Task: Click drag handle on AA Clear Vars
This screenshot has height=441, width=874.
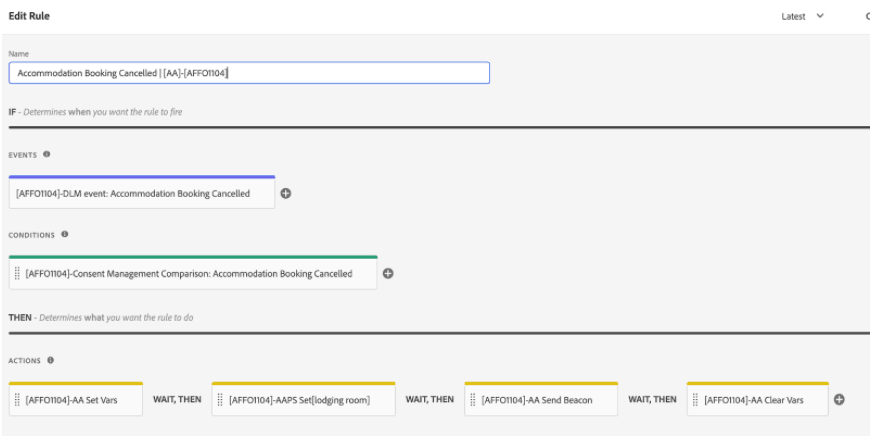Action: [x=695, y=400]
